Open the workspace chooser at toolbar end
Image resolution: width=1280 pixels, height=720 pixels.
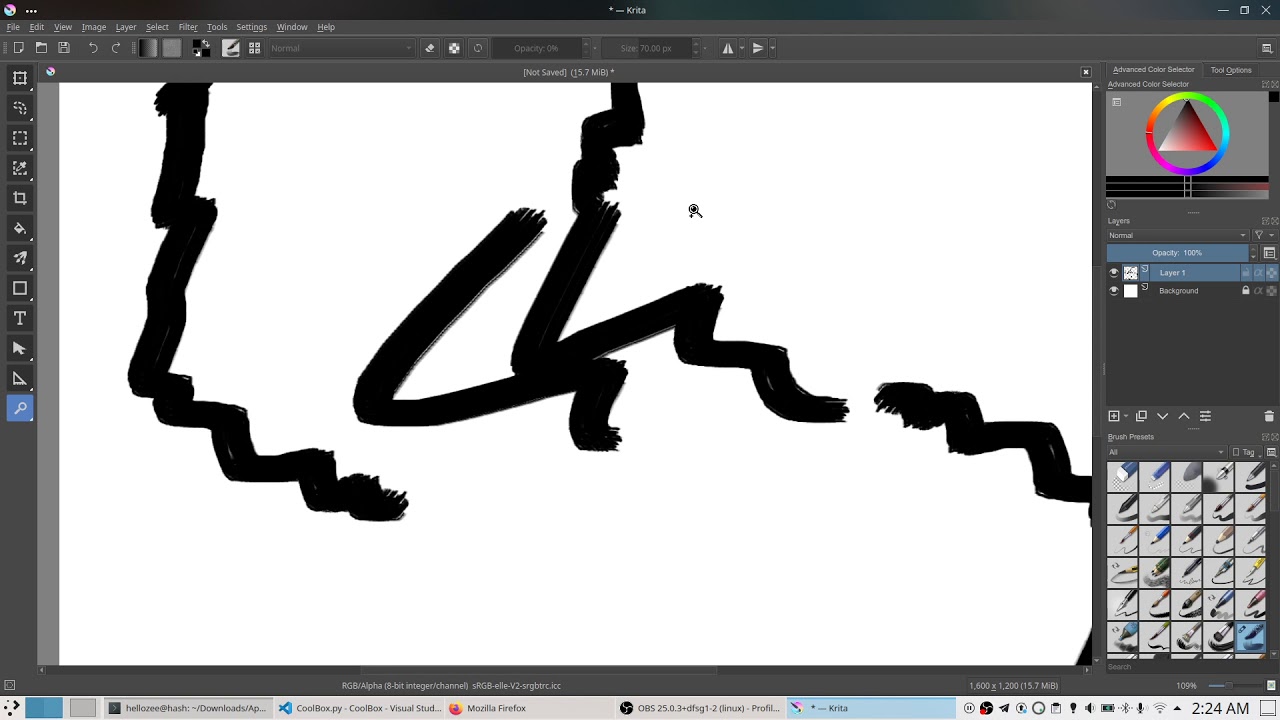tap(1267, 48)
